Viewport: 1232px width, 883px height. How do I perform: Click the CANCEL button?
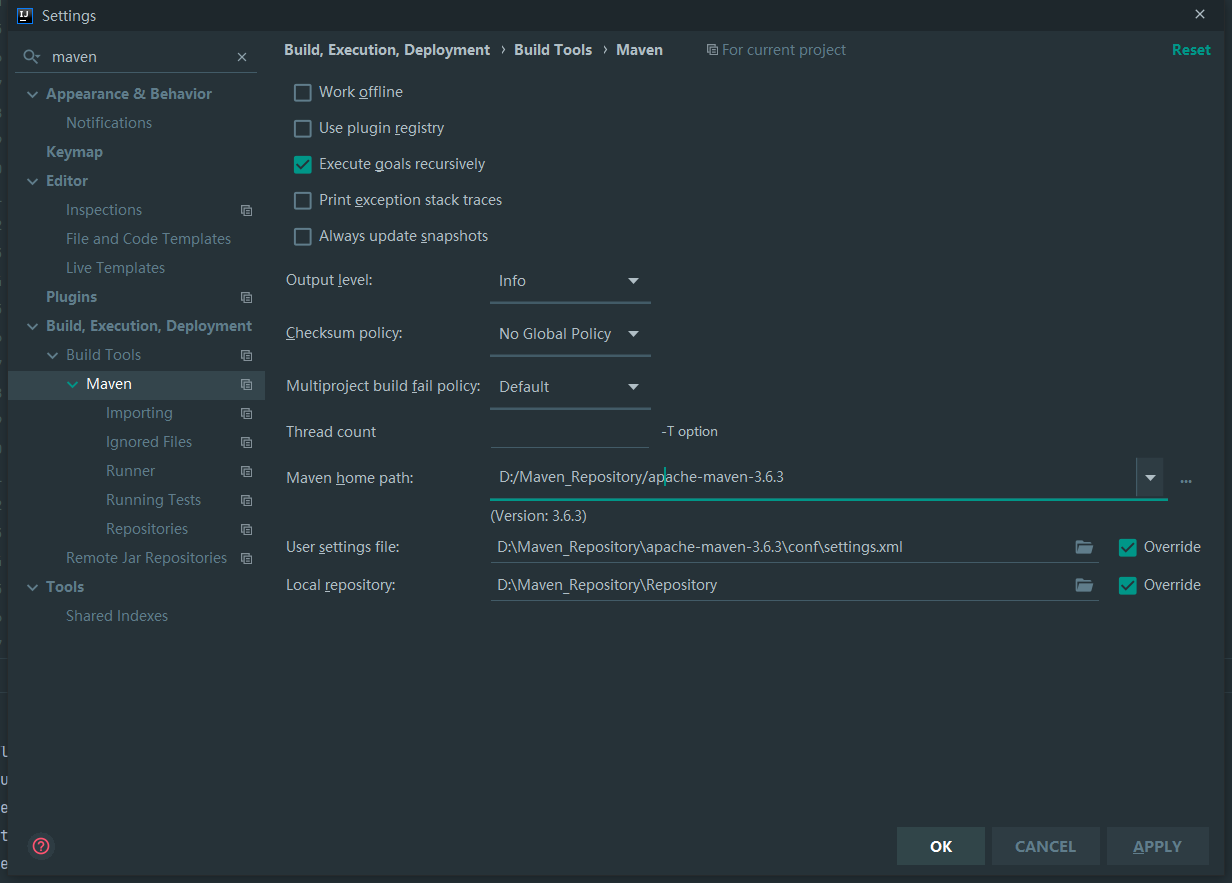(x=1046, y=846)
